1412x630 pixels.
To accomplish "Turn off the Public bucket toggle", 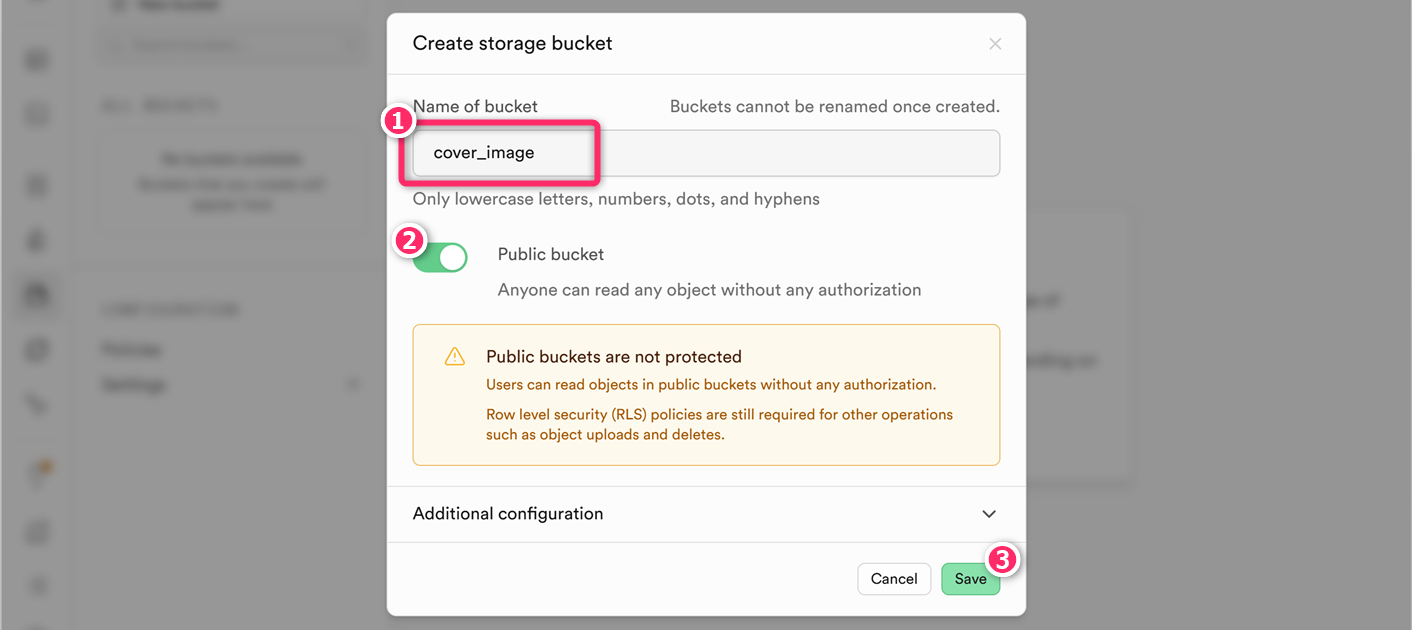I will [441, 257].
